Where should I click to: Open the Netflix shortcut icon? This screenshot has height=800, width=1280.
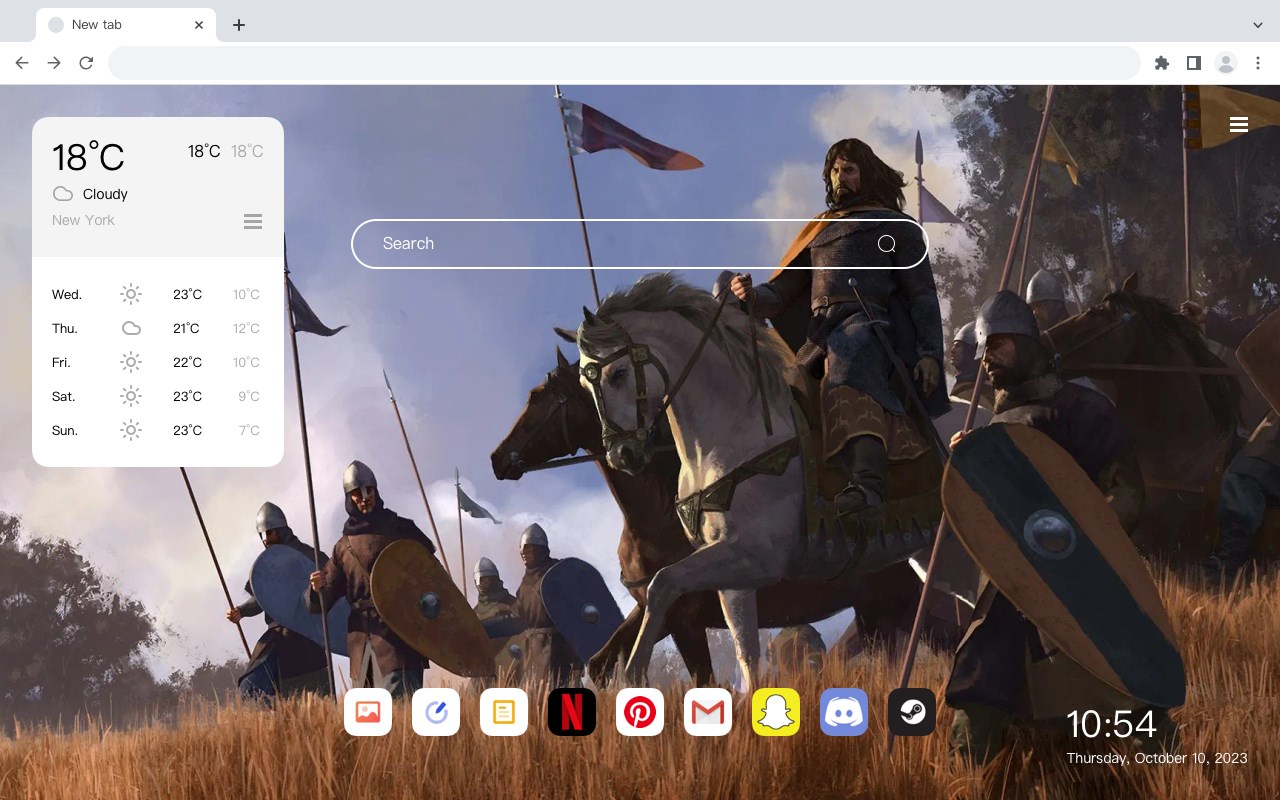click(572, 712)
